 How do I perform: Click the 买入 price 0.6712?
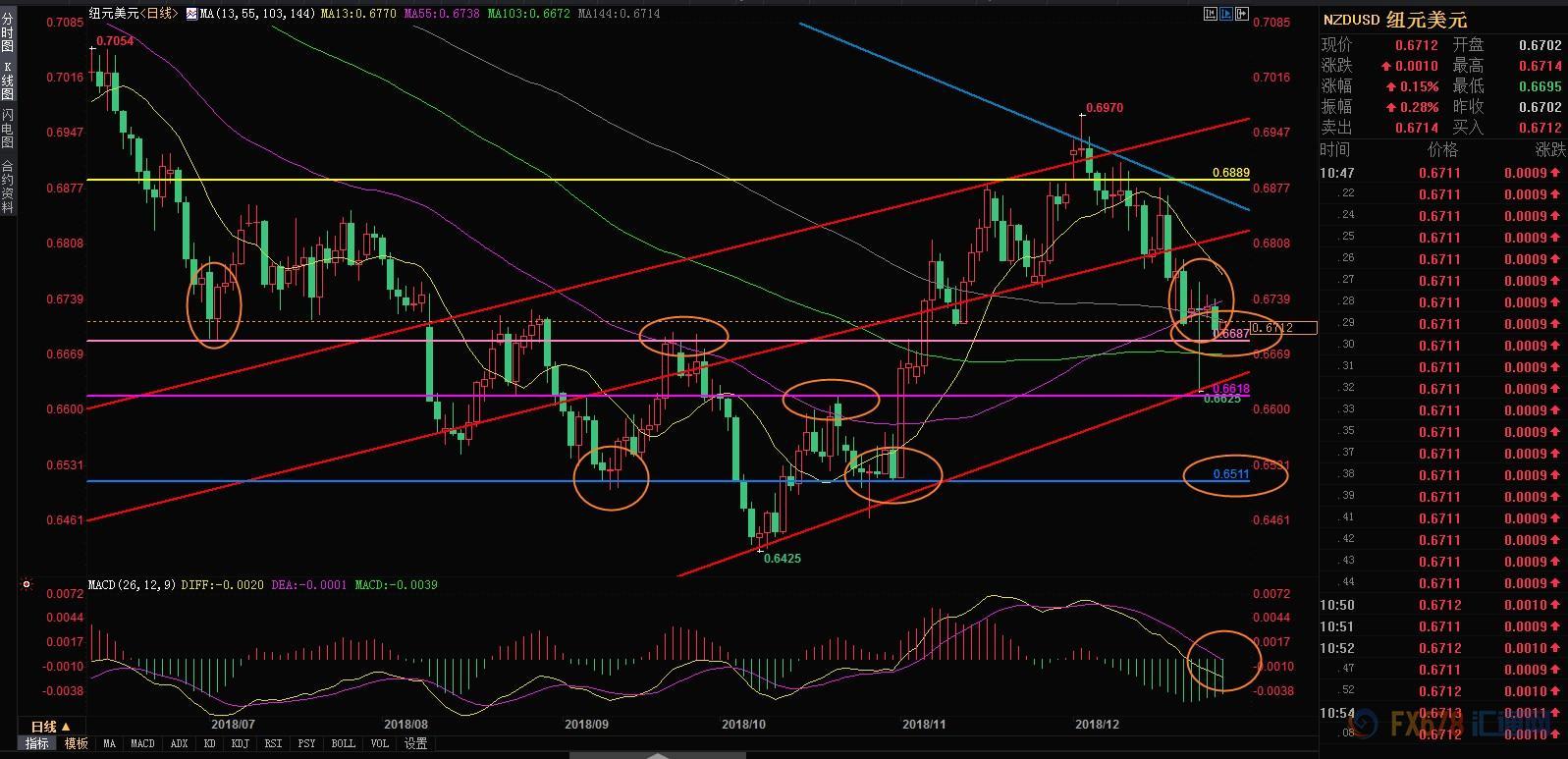pos(1540,128)
